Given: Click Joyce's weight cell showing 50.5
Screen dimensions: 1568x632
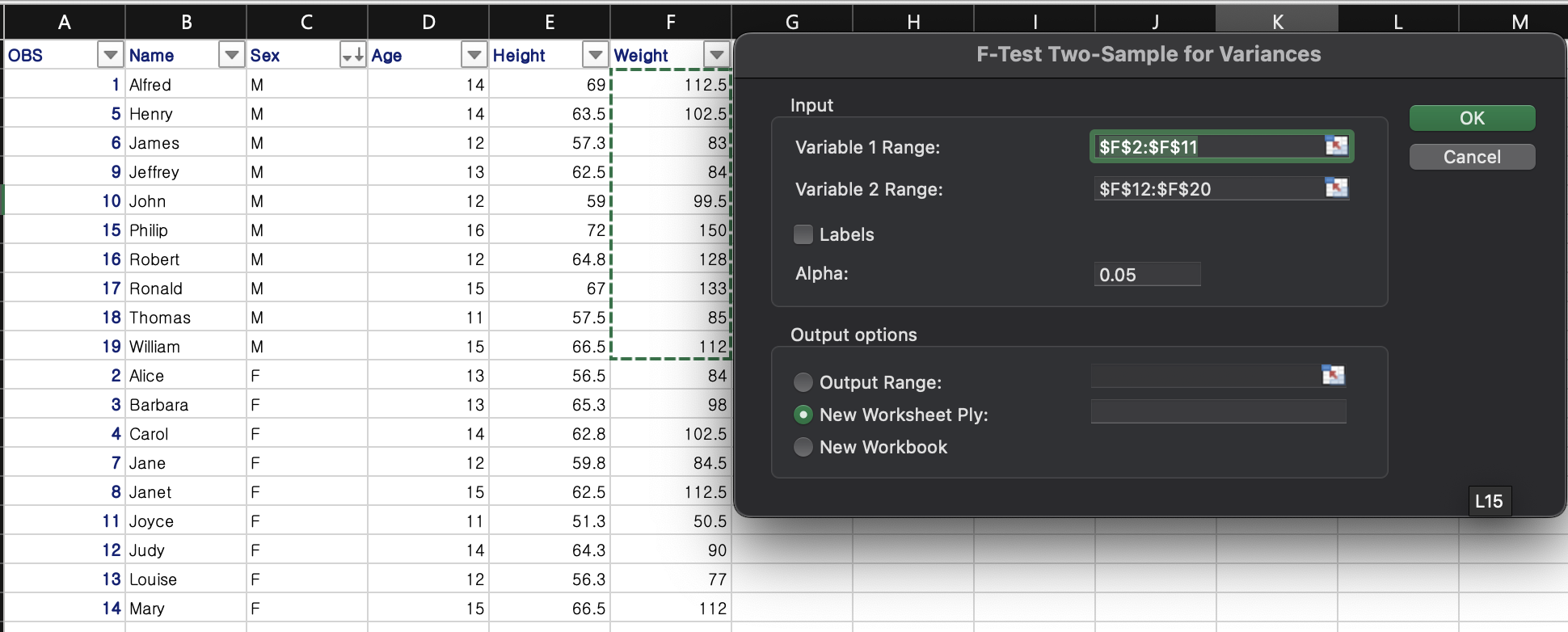Looking at the screenshot, I should pyautogui.click(x=671, y=521).
